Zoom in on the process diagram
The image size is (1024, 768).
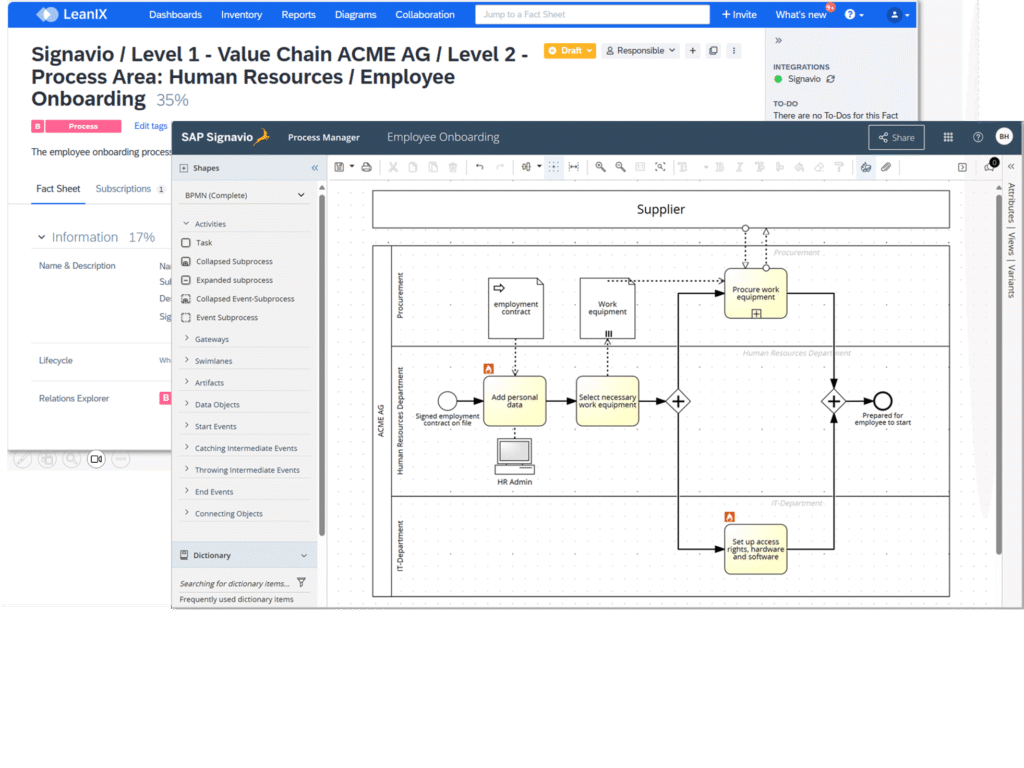tap(600, 167)
